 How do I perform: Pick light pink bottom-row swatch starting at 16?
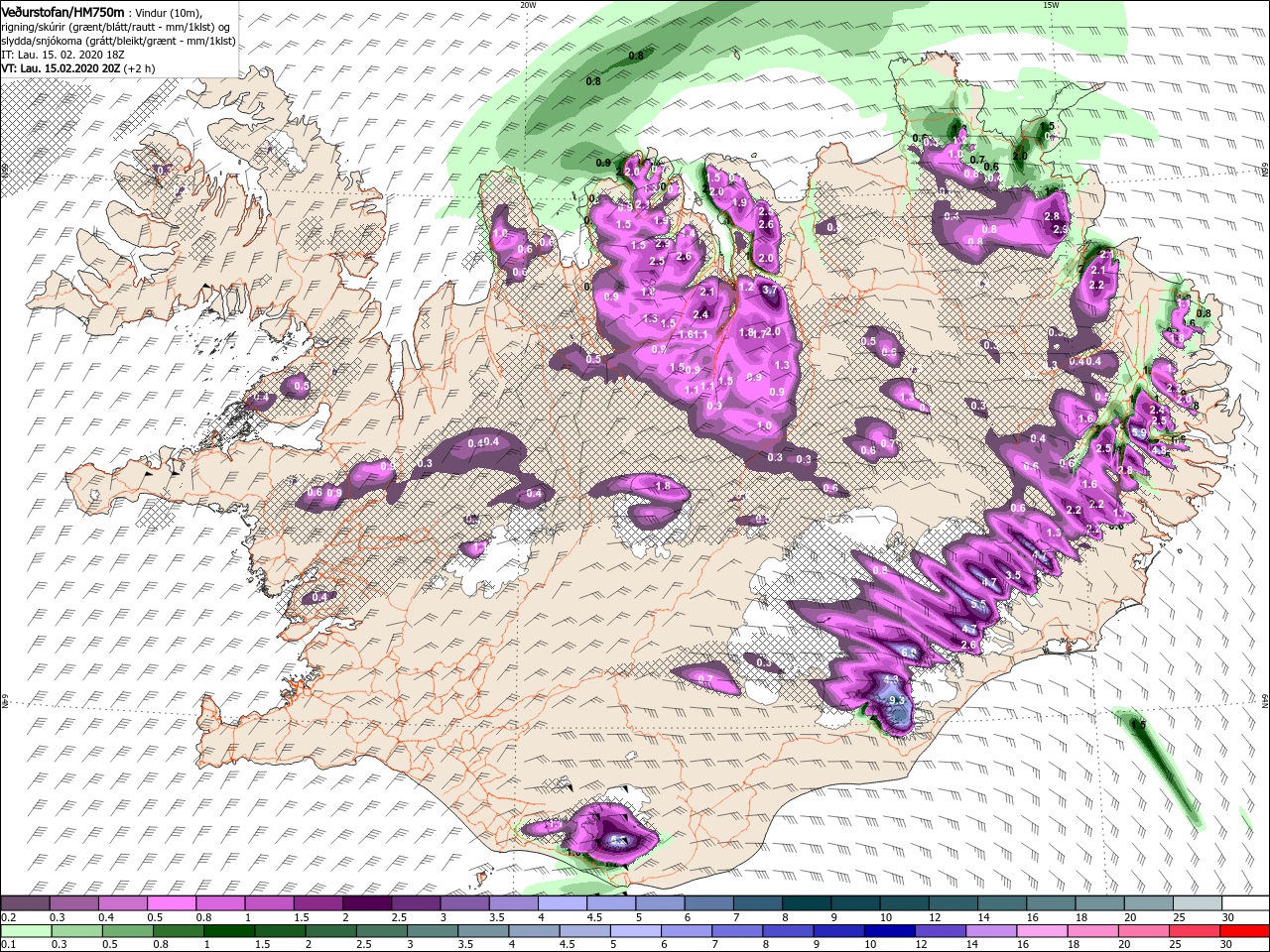[1042, 932]
